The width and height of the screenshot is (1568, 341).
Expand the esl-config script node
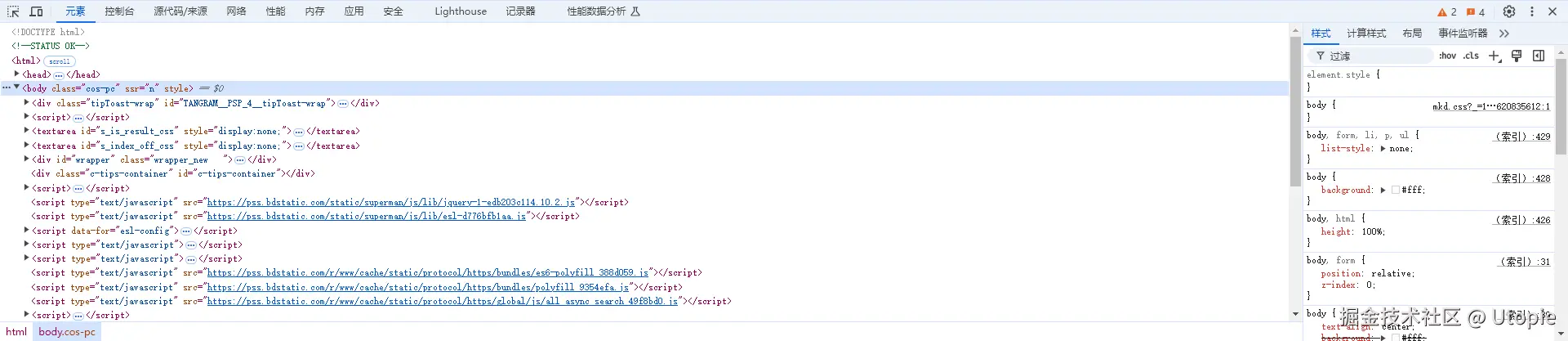(x=27, y=231)
